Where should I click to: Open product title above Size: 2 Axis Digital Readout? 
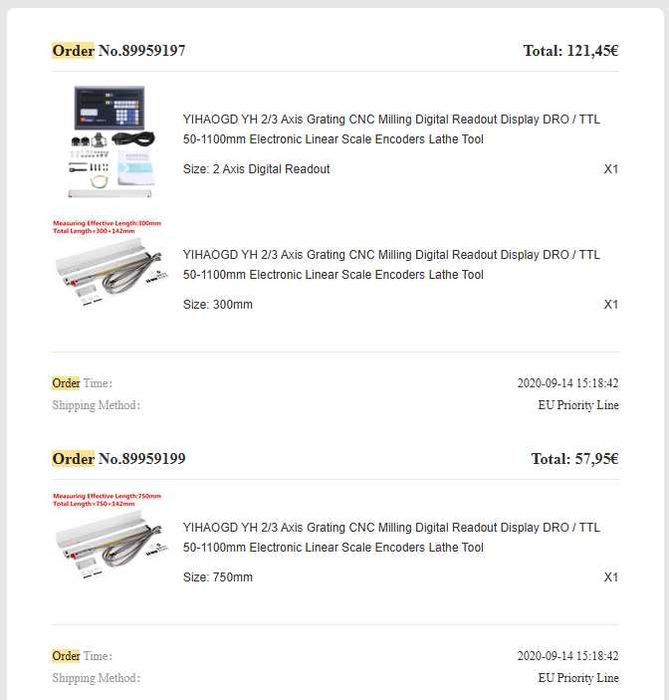(391, 129)
